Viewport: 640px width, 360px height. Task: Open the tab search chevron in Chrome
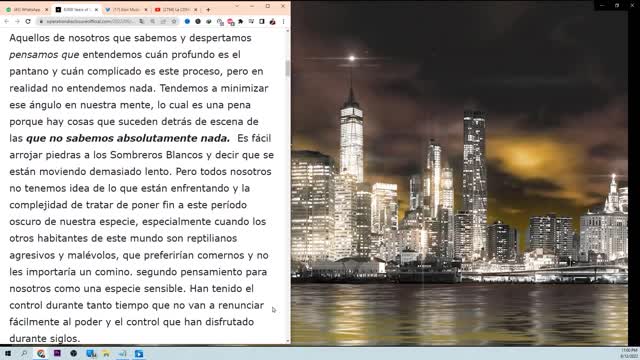(x=237, y=6)
